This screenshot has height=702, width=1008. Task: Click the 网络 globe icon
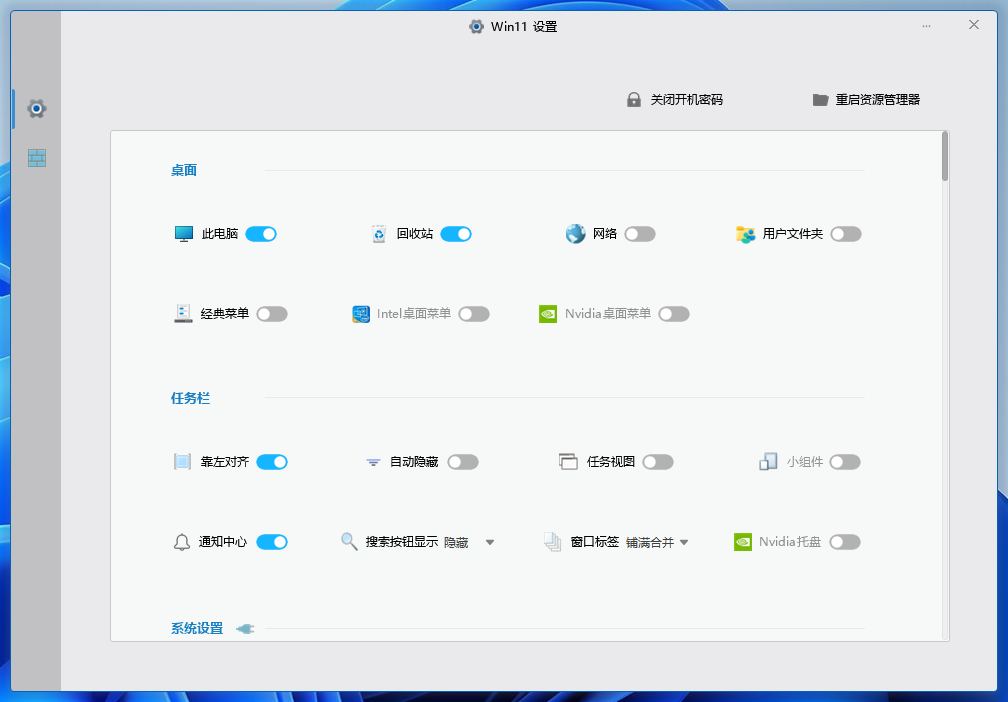tap(575, 234)
